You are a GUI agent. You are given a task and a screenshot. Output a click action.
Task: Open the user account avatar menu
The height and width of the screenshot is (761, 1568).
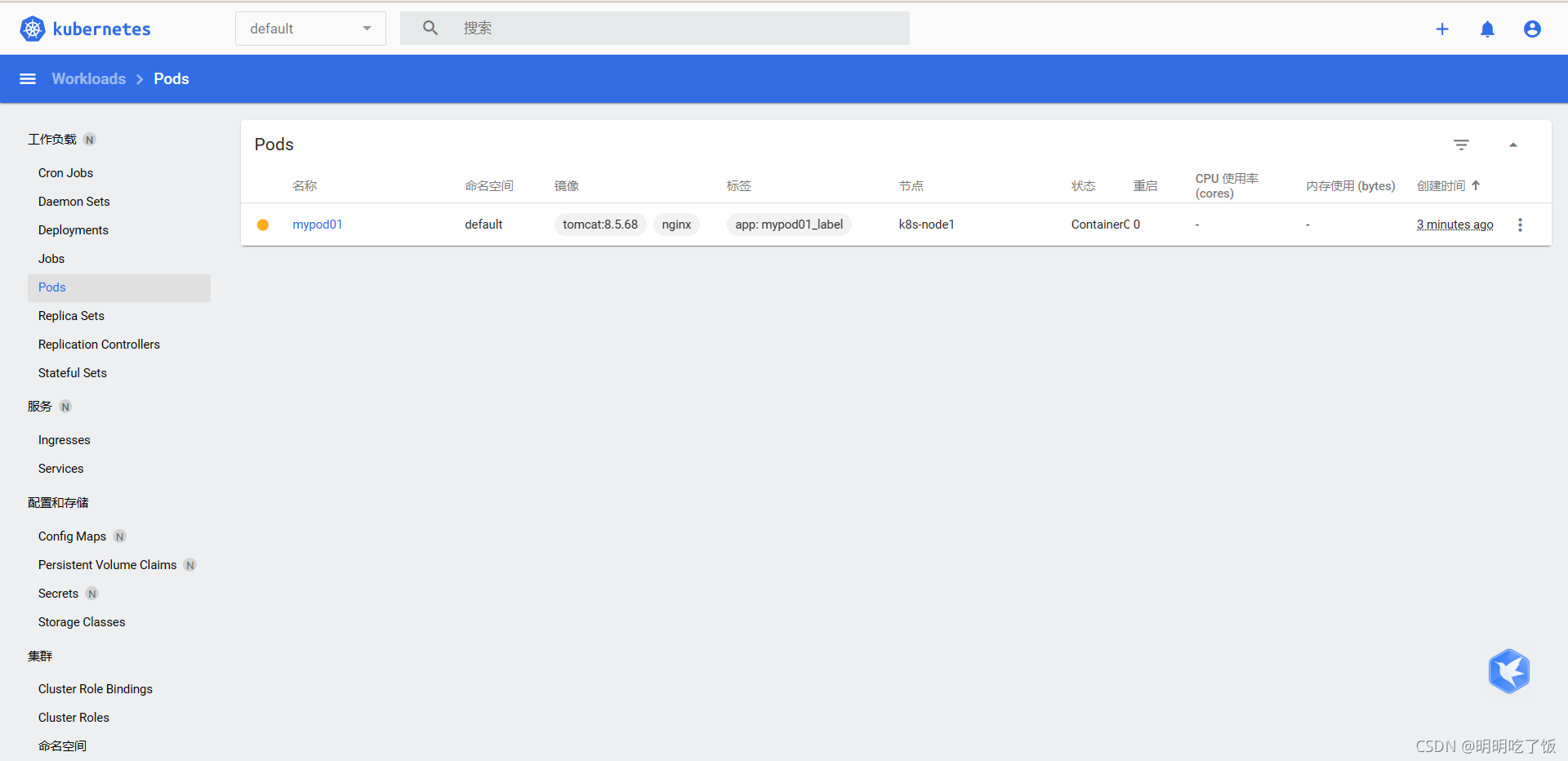coord(1532,29)
